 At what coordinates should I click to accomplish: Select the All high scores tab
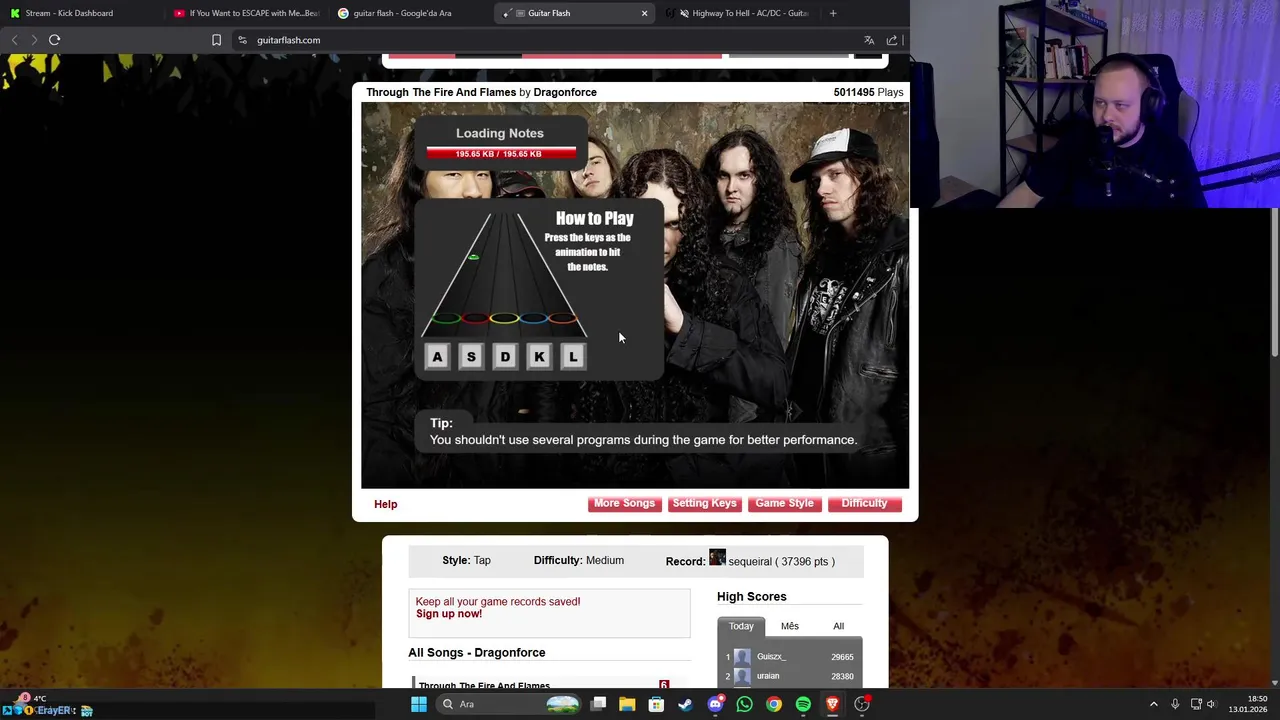838,626
